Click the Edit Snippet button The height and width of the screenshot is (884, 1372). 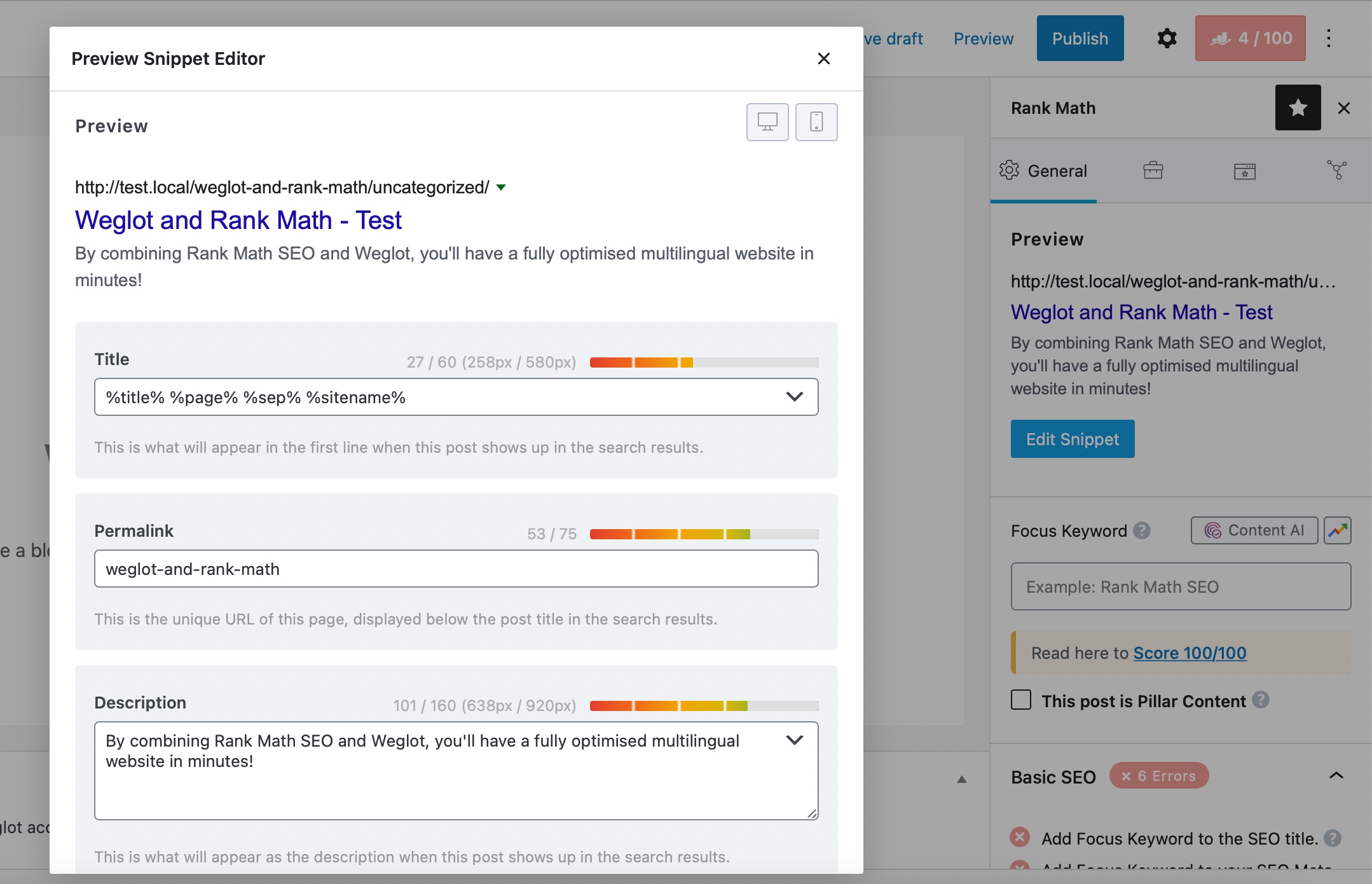[x=1071, y=439]
